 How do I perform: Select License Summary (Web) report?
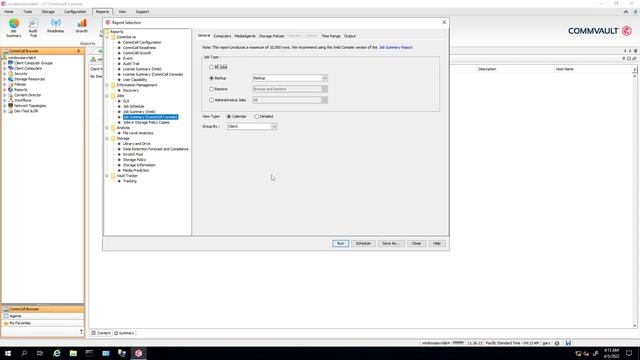tap(142, 69)
